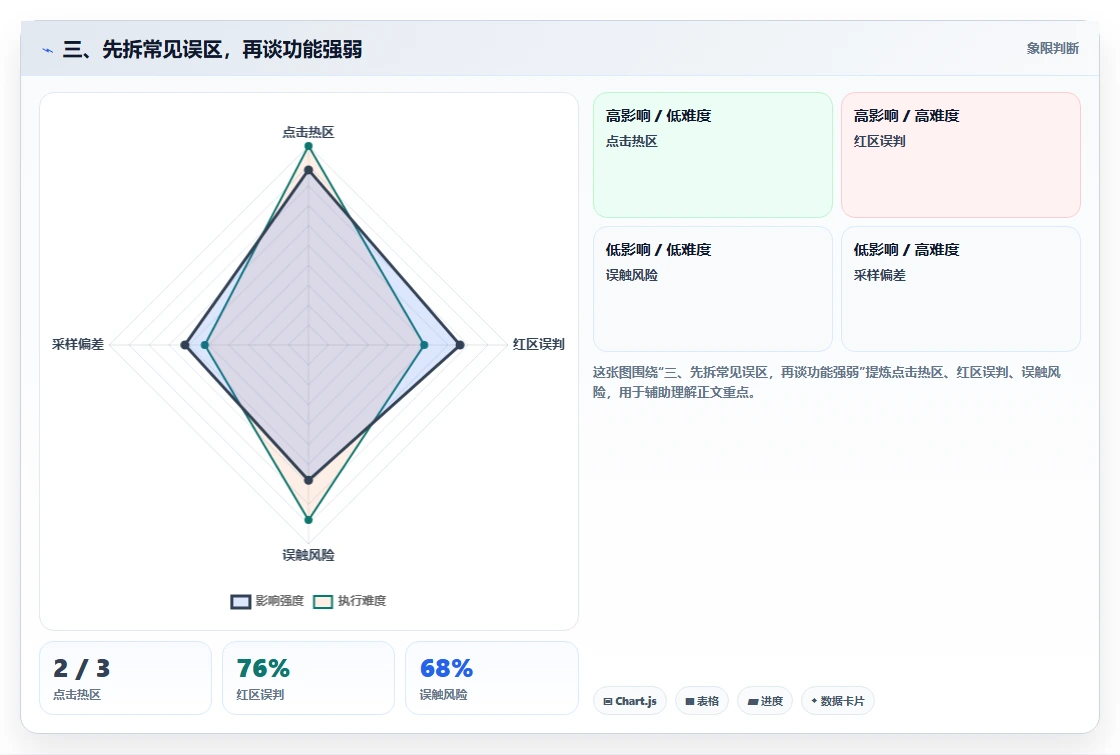This screenshot has height=755, width=1120.
Task: Click the 执行难度 legend label
Action: click(x=361, y=601)
